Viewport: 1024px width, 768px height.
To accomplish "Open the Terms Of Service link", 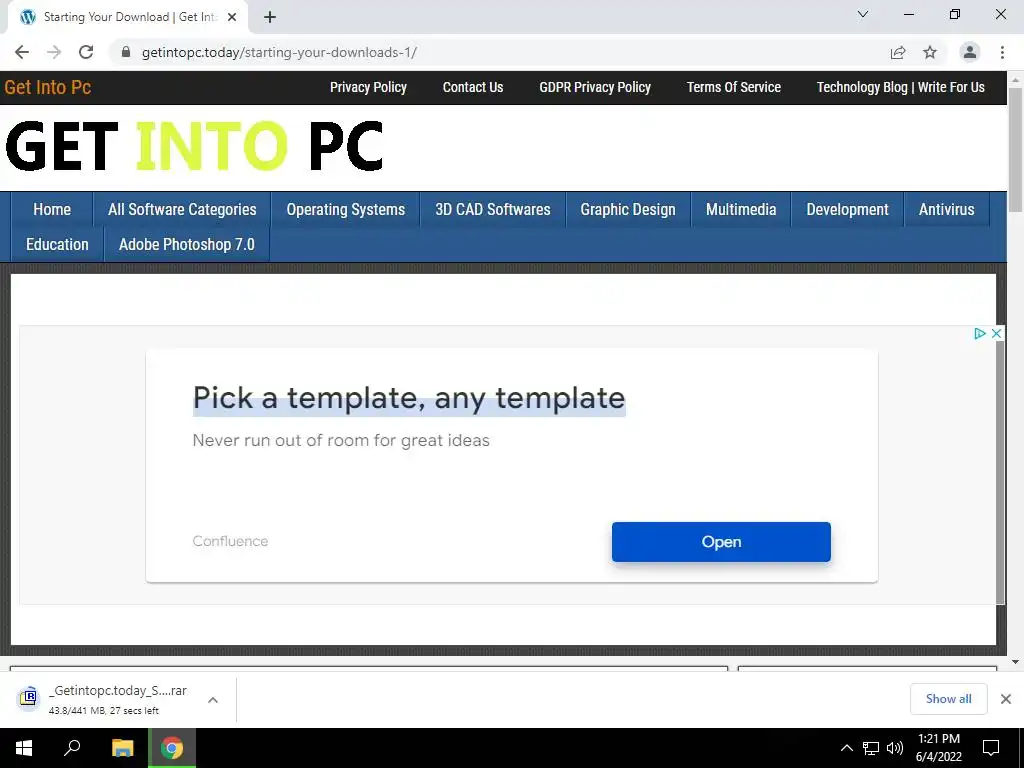I will (x=733, y=88).
